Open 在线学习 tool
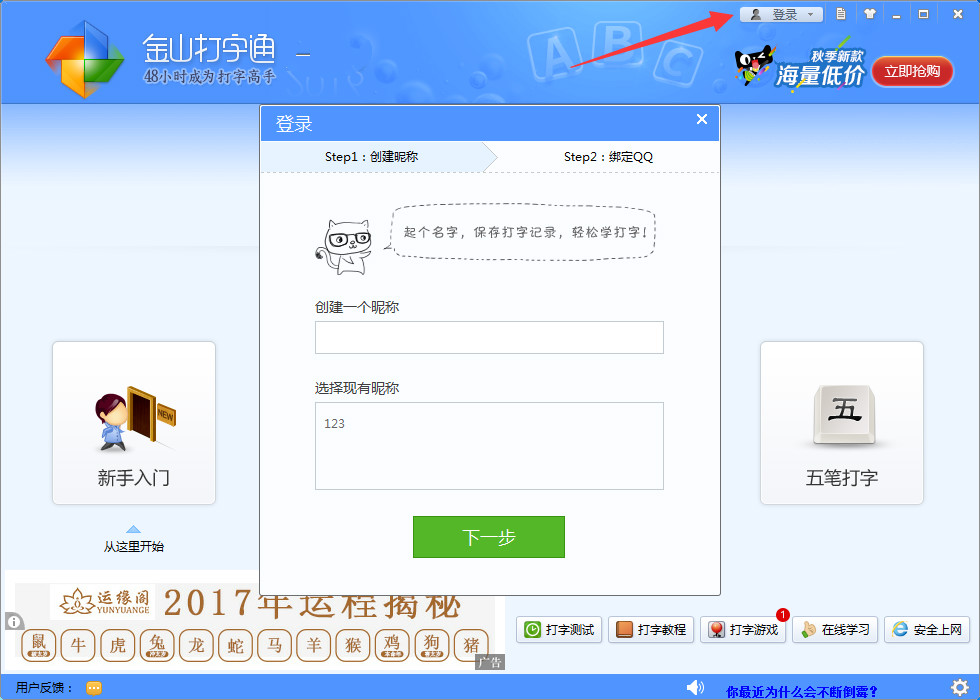This screenshot has width=980, height=700. pyautogui.click(x=835, y=629)
